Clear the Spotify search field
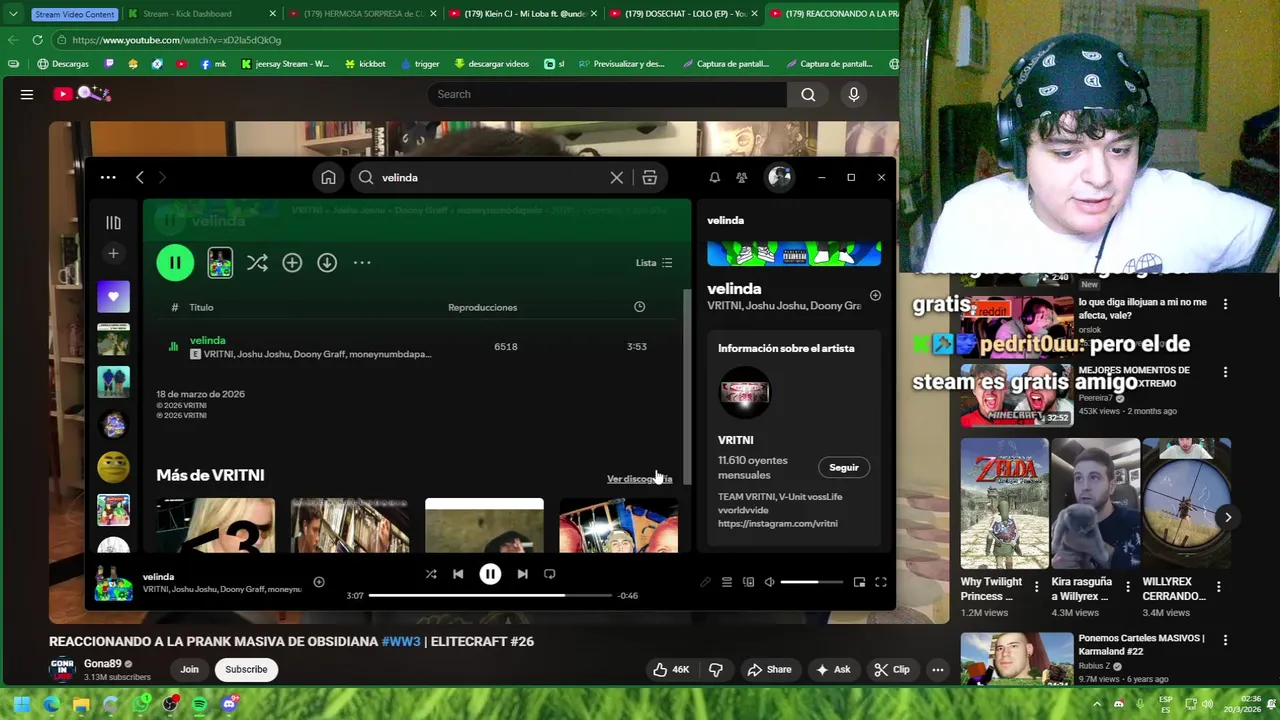Screen dimensions: 1280x720 point(617,177)
